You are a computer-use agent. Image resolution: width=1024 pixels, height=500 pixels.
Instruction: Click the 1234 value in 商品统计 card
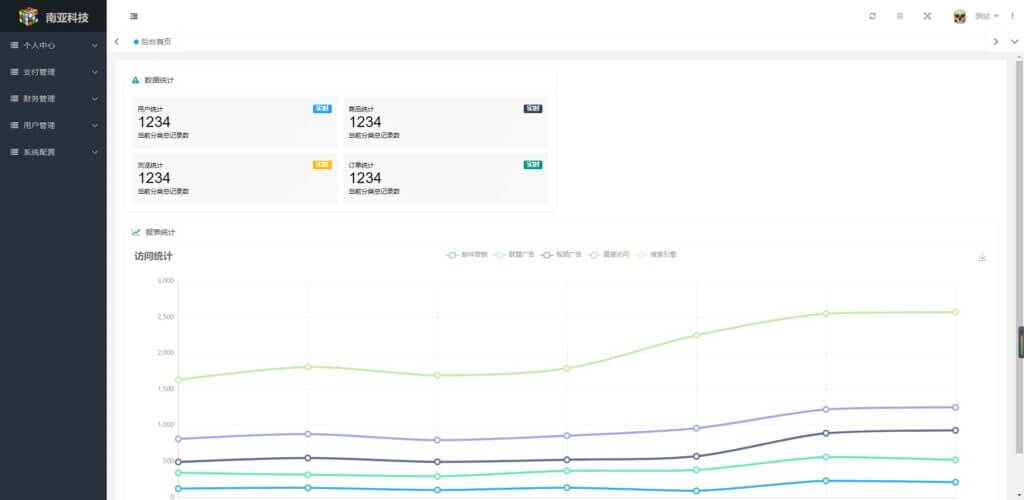click(x=365, y=122)
